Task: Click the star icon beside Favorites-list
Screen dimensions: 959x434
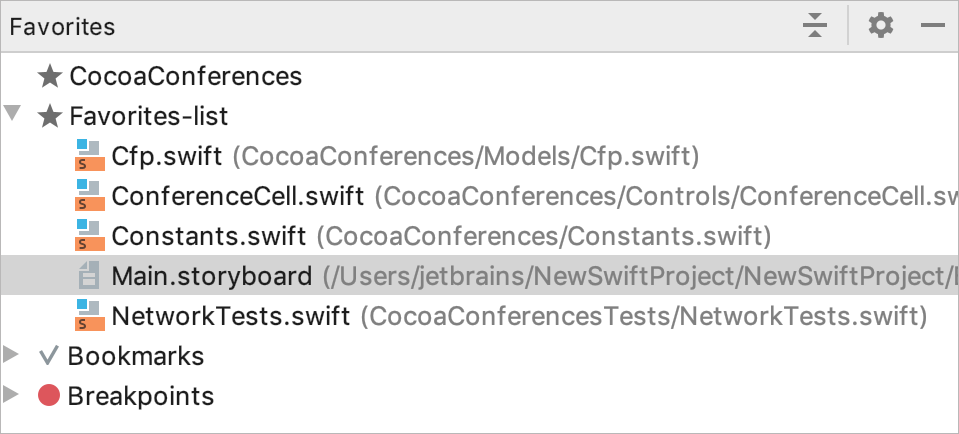Action: 50,116
